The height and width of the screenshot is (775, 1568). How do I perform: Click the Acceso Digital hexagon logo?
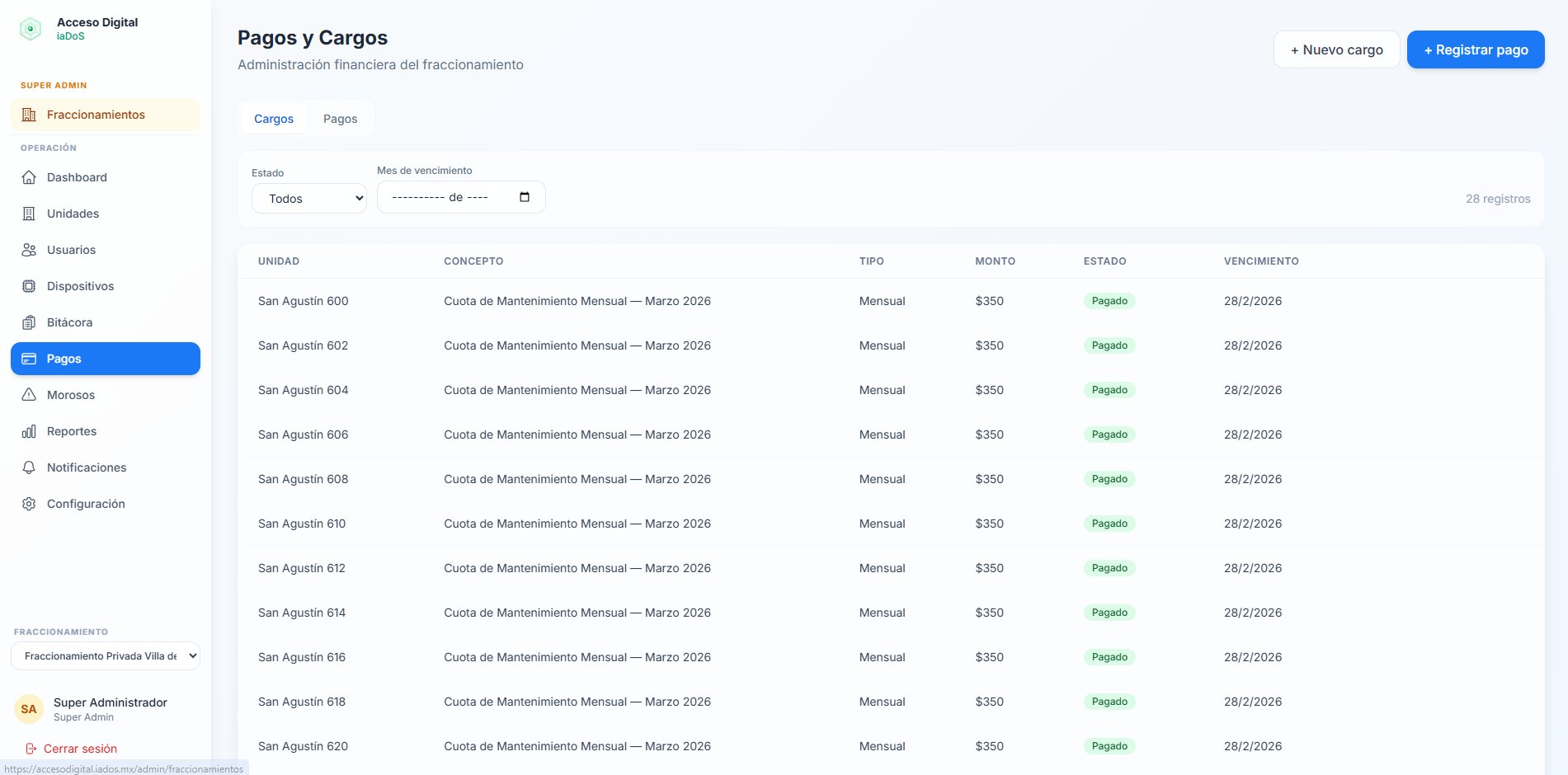point(31,29)
